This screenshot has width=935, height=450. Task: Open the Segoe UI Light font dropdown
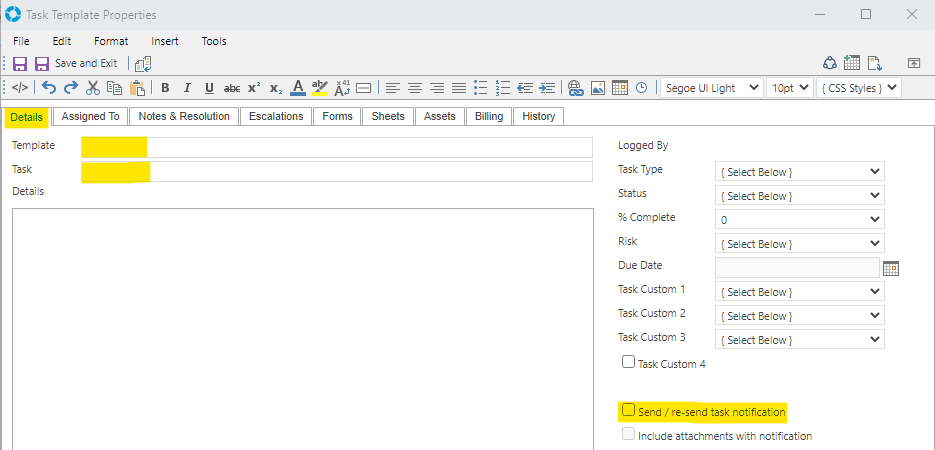point(711,88)
